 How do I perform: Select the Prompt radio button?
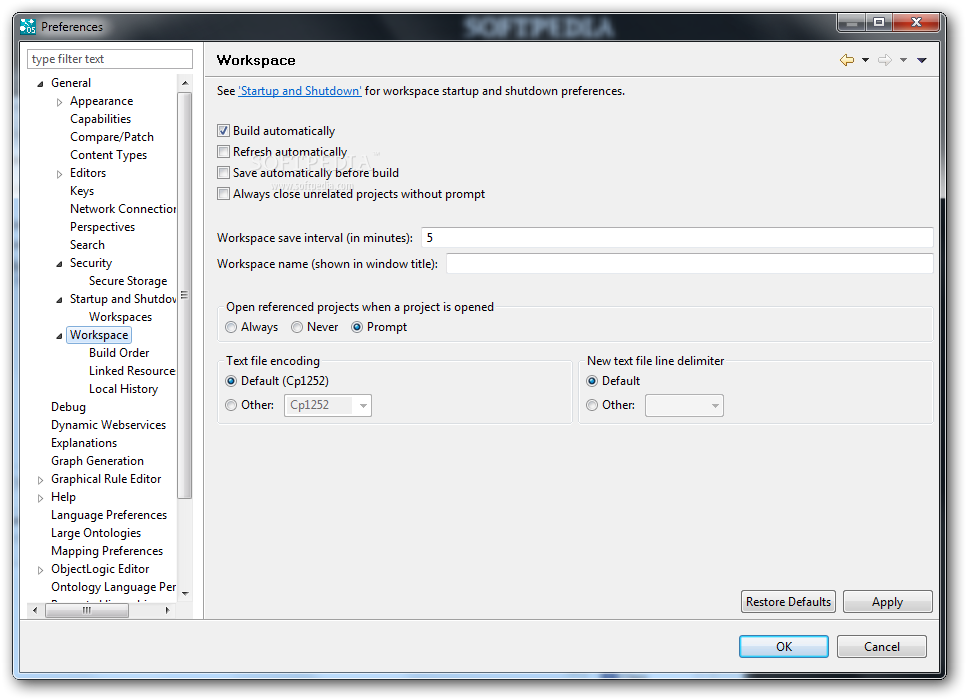pos(356,327)
